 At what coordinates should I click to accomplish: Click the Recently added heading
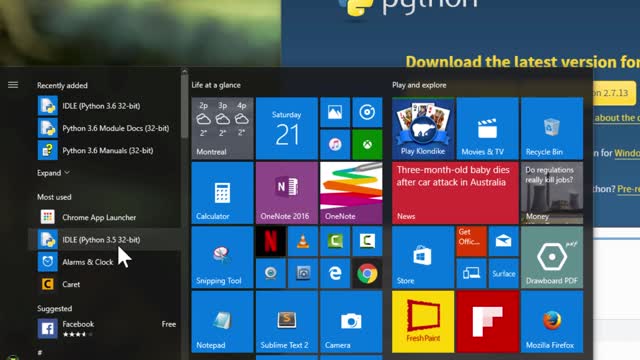coord(62,85)
